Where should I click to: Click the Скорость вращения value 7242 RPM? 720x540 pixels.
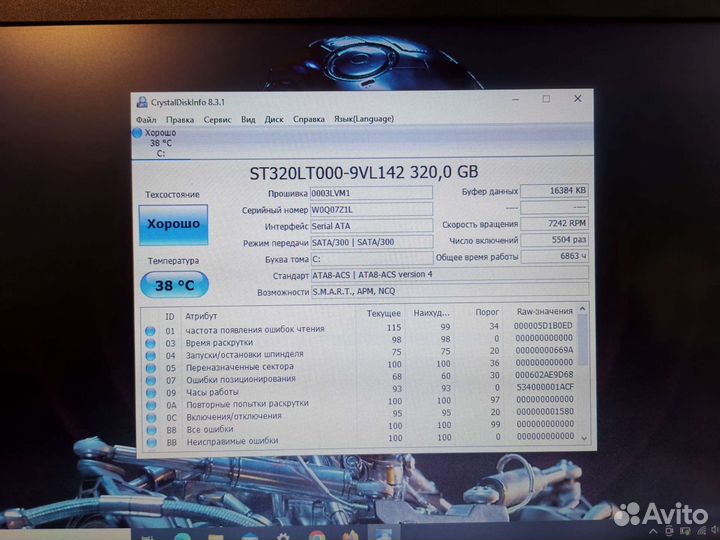point(554,223)
